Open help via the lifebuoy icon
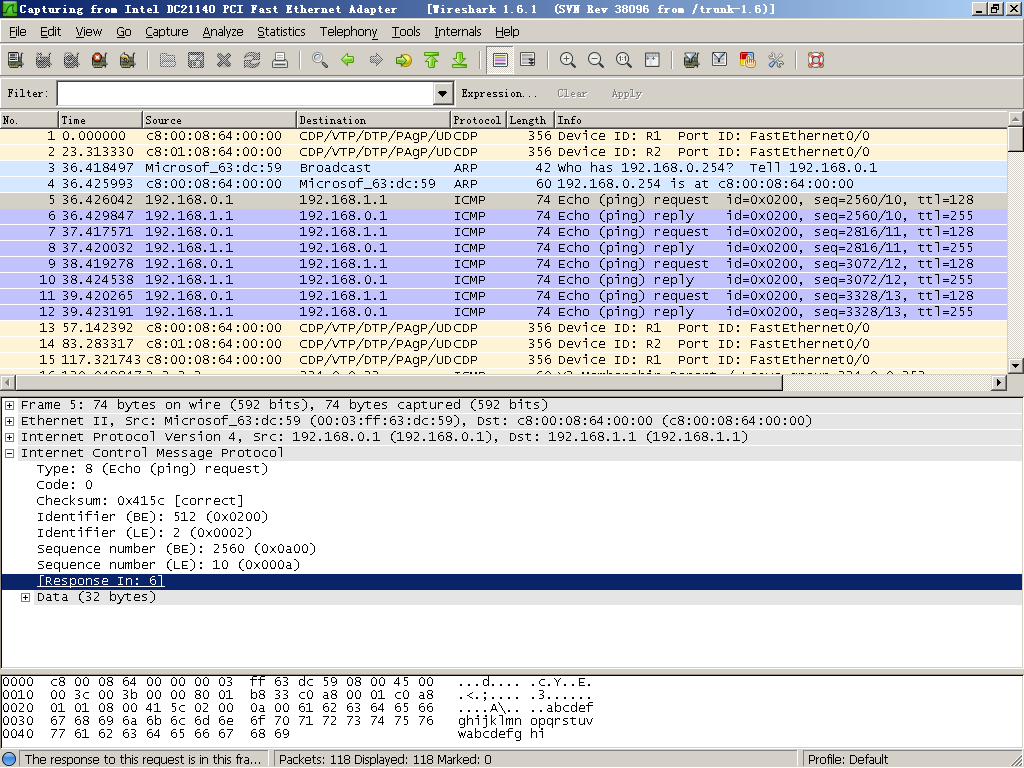The height and width of the screenshot is (768, 1024). tap(816, 61)
